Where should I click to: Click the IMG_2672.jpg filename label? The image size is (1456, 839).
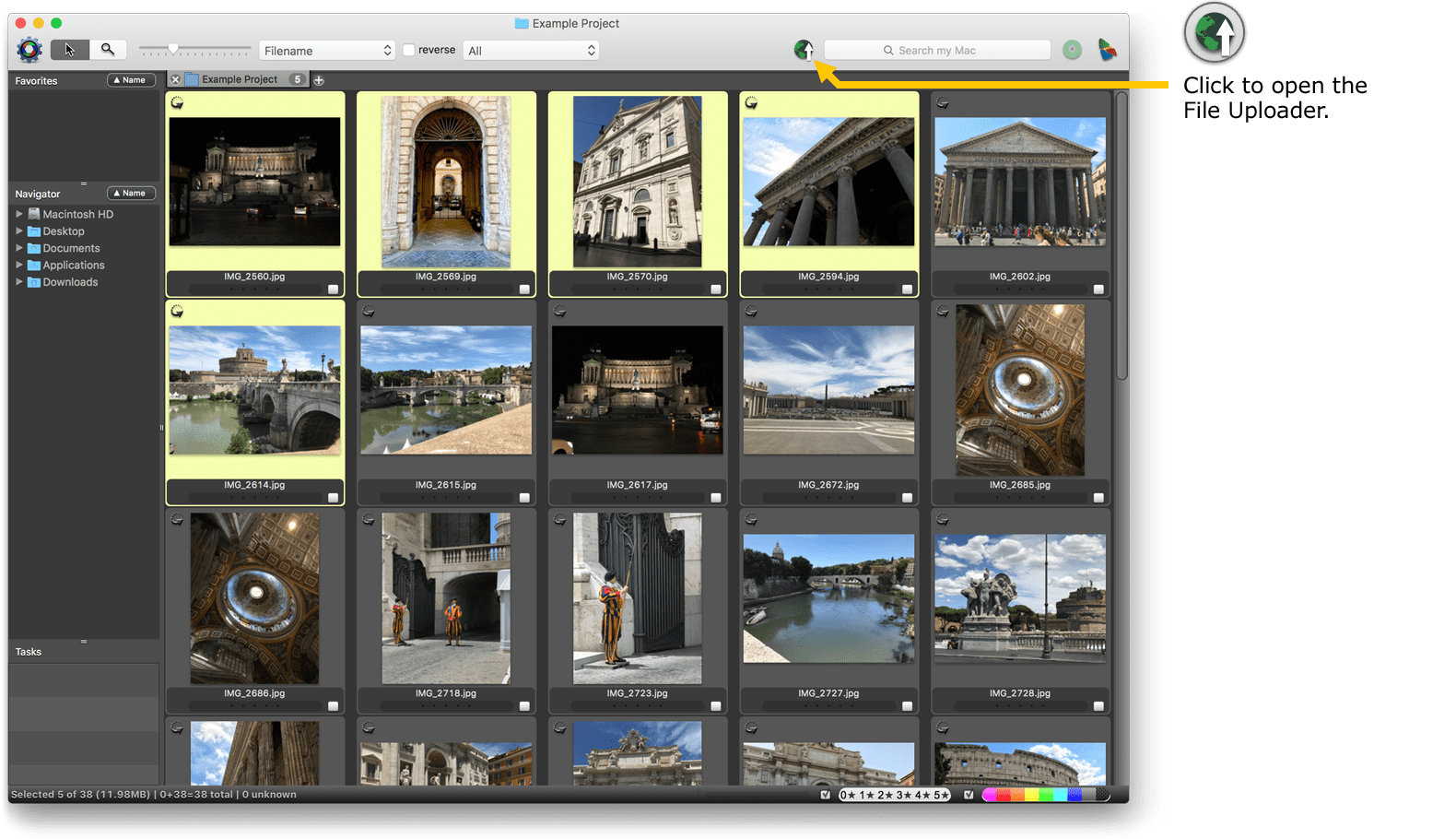(x=828, y=485)
